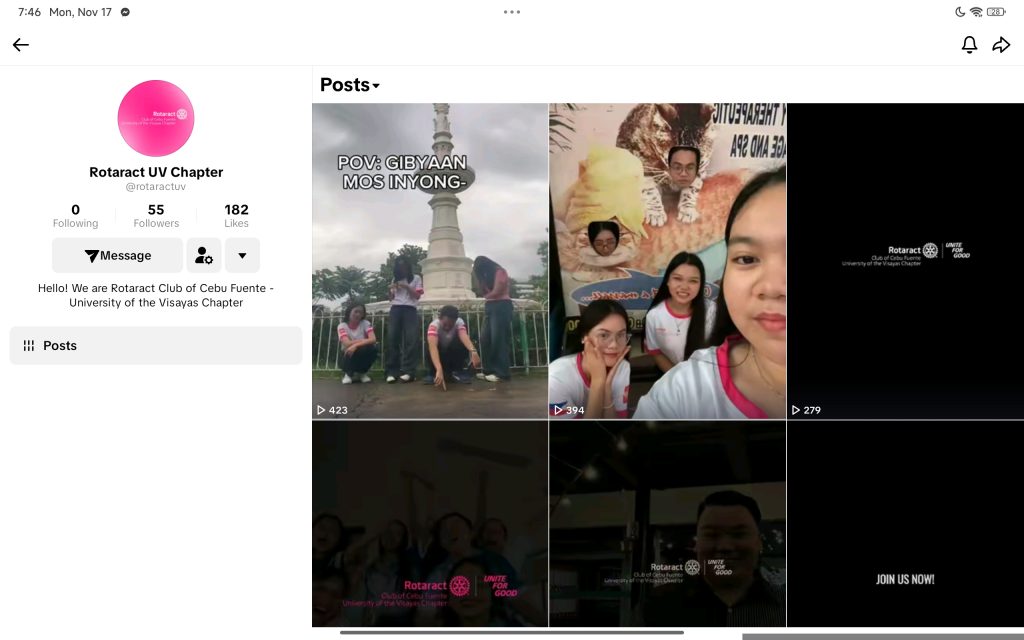Tap the three-dot multitasking icon at top
Viewport: 1024px width, 640px height.
coord(512,12)
